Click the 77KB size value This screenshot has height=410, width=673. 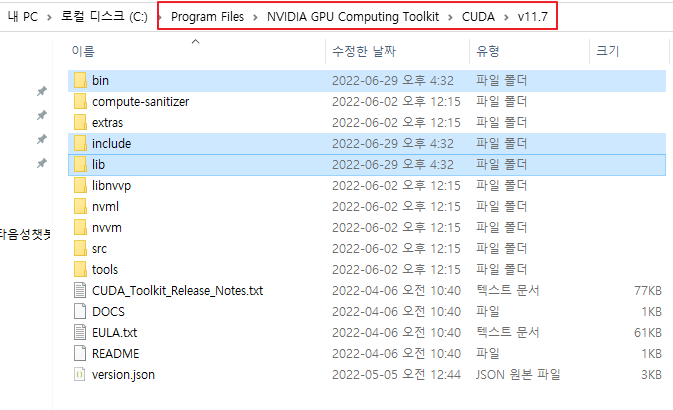[x=648, y=291]
